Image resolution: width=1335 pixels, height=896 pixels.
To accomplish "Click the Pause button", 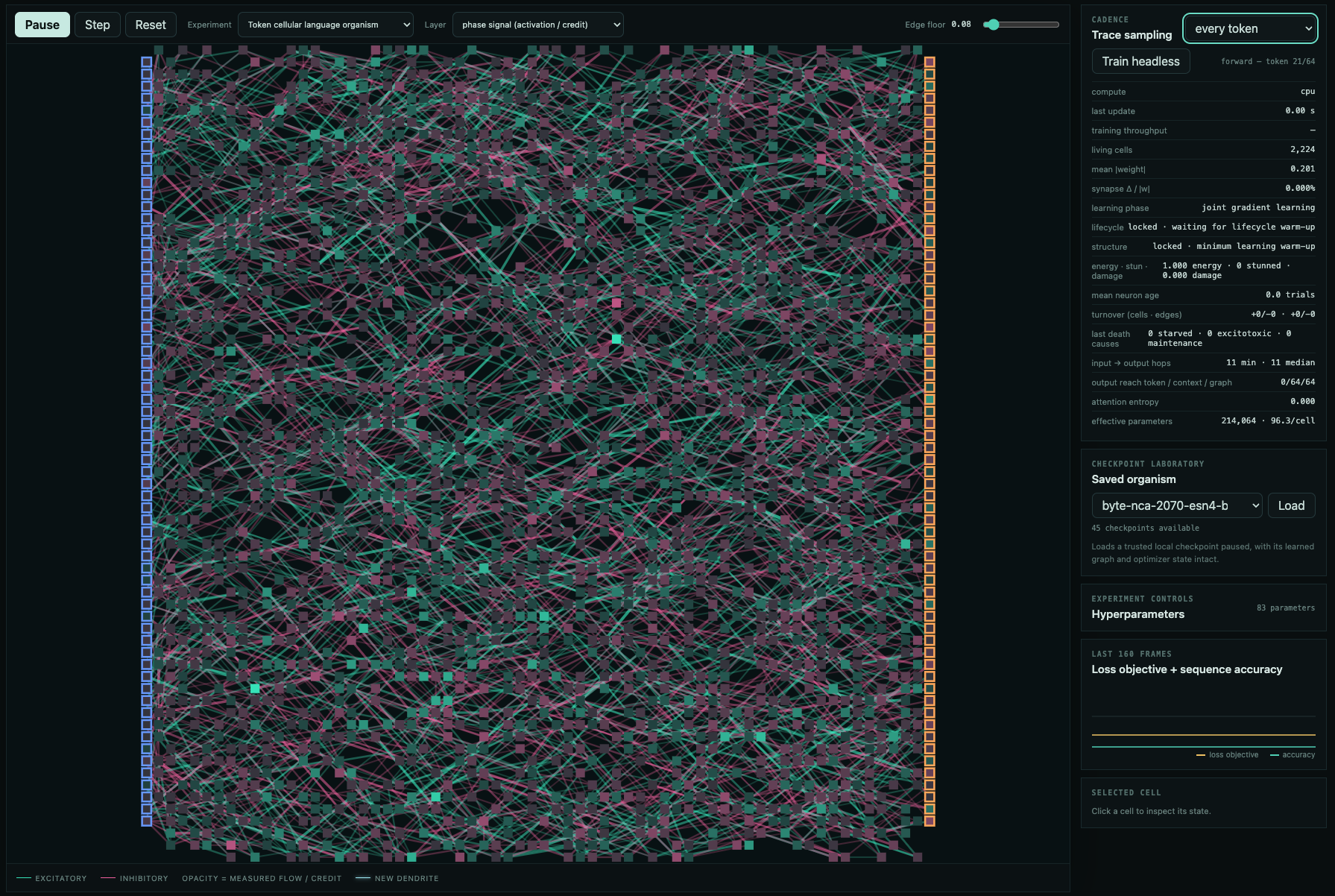I will pos(42,25).
